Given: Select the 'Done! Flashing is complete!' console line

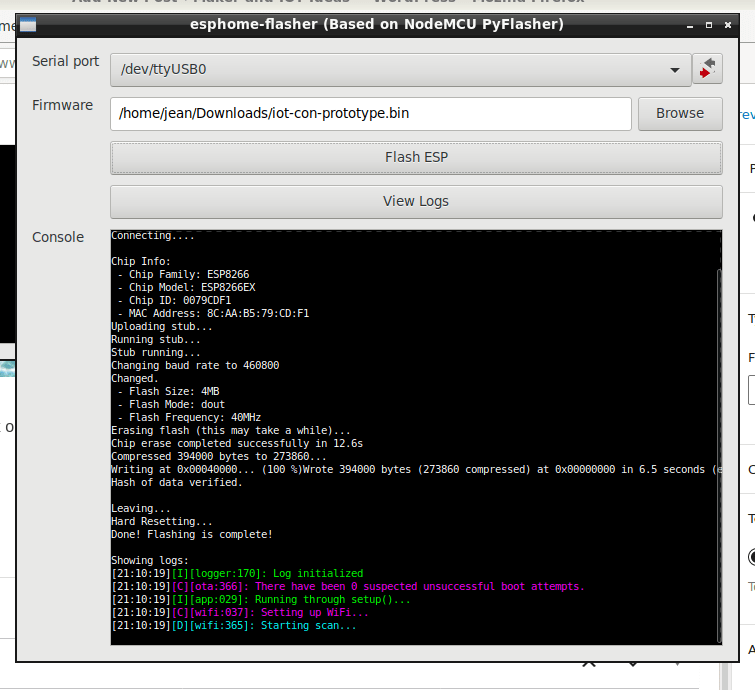Looking at the screenshot, I should click(192, 534).
